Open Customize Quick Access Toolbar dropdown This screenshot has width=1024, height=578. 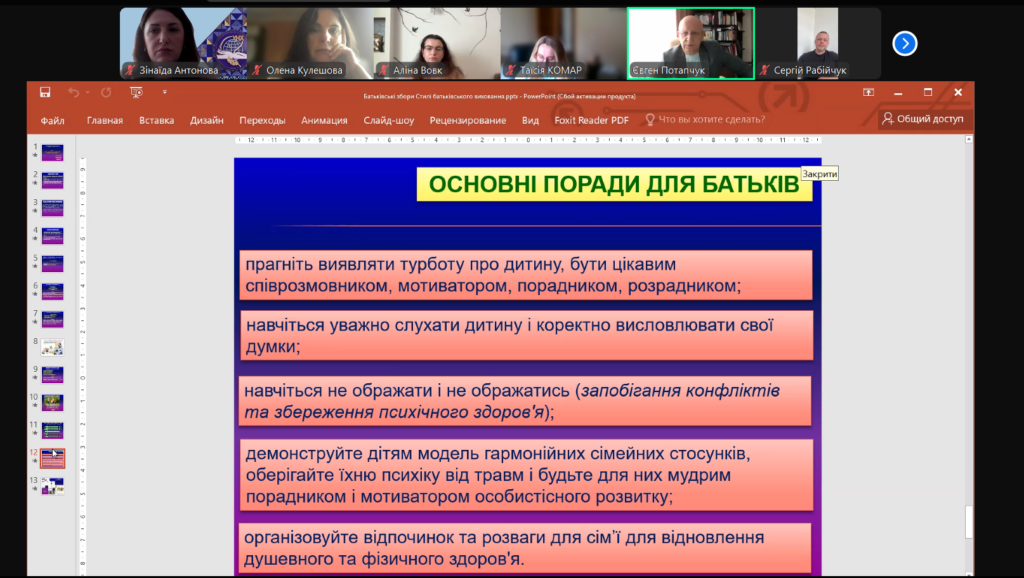tap(164, 93)
